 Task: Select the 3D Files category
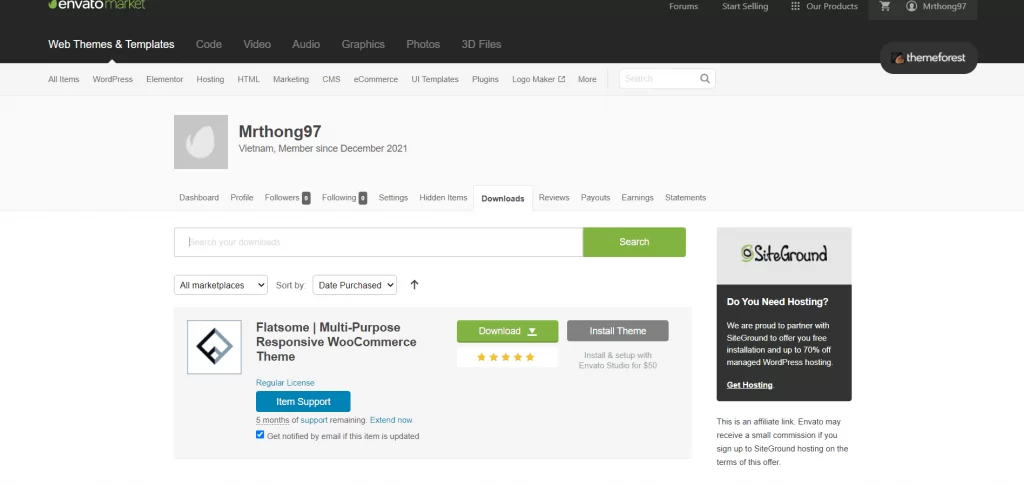point(481,44)
